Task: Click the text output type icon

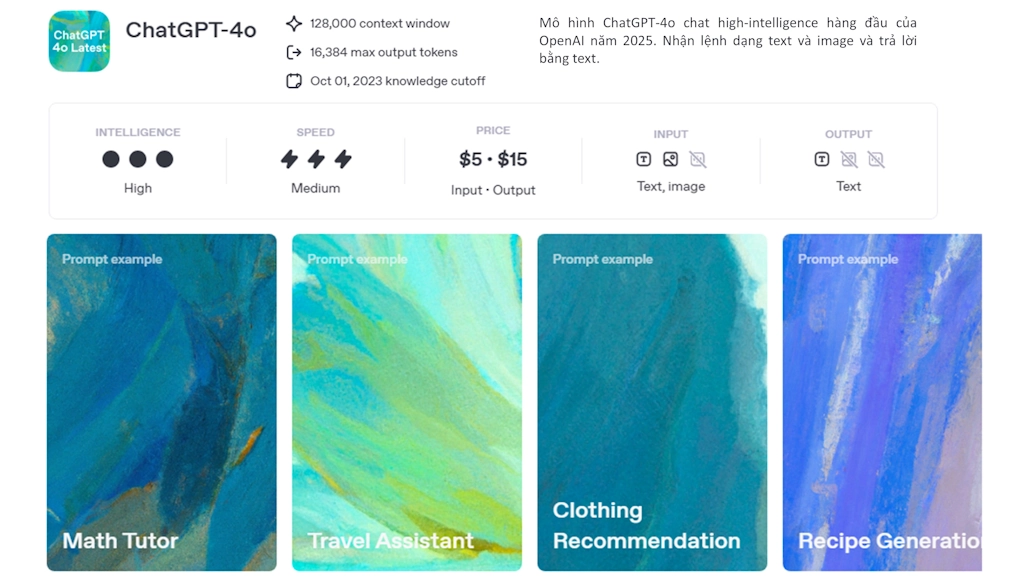Action: click(822, 159)
